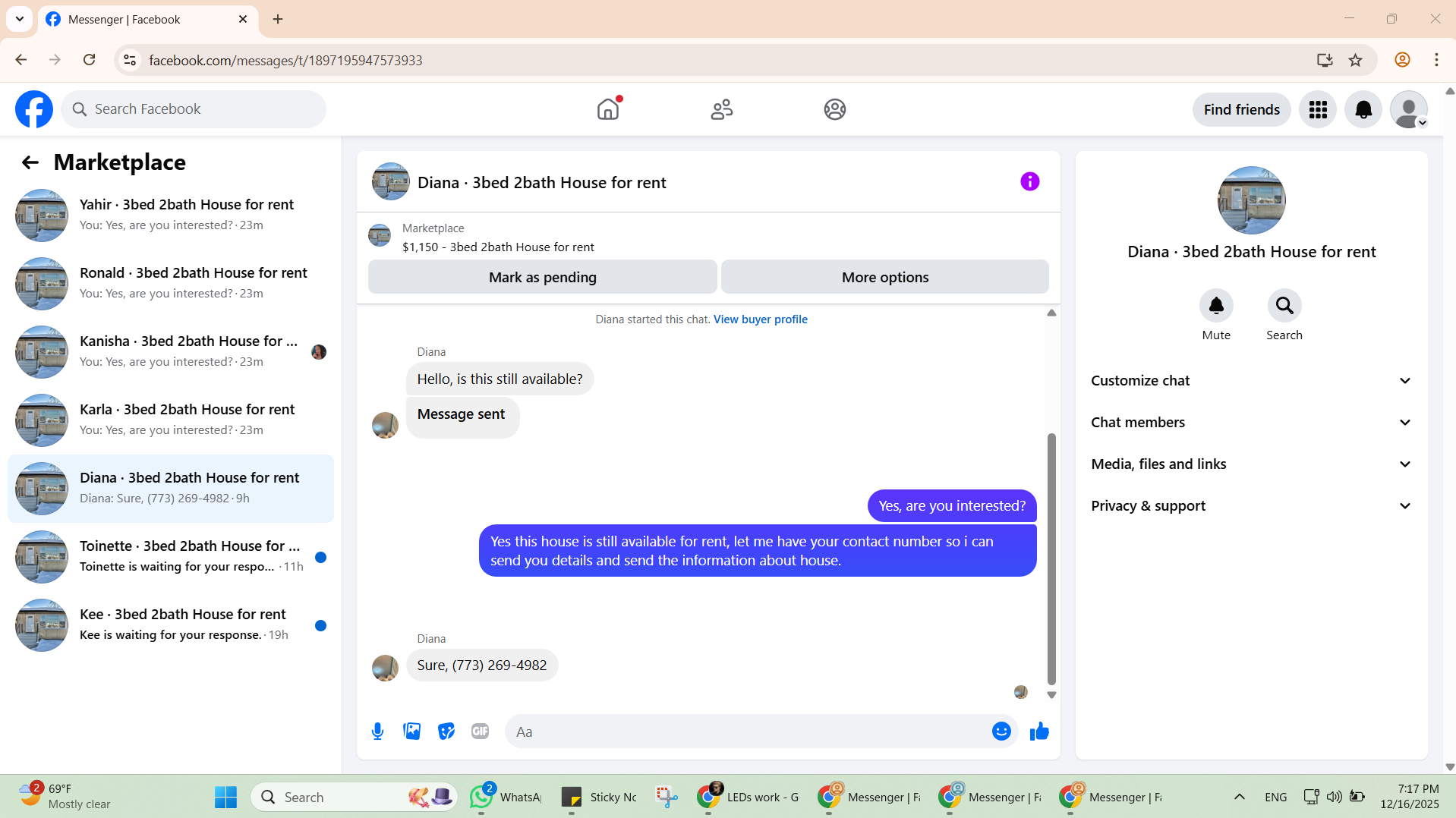Screen dimensions: 1456x818
Task: Send a thumbs-up like
Action: click(x=1039, y=731)
